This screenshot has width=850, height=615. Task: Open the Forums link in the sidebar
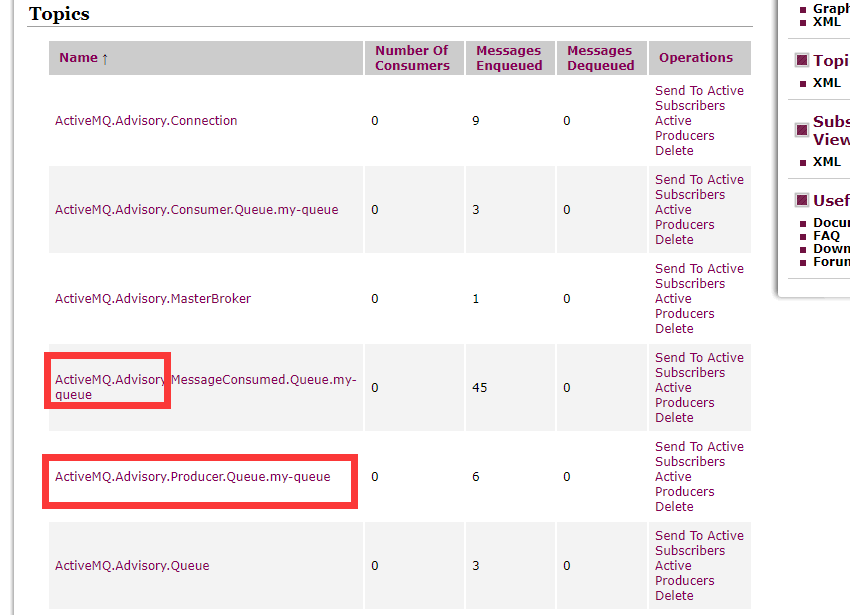coord(831,261)
